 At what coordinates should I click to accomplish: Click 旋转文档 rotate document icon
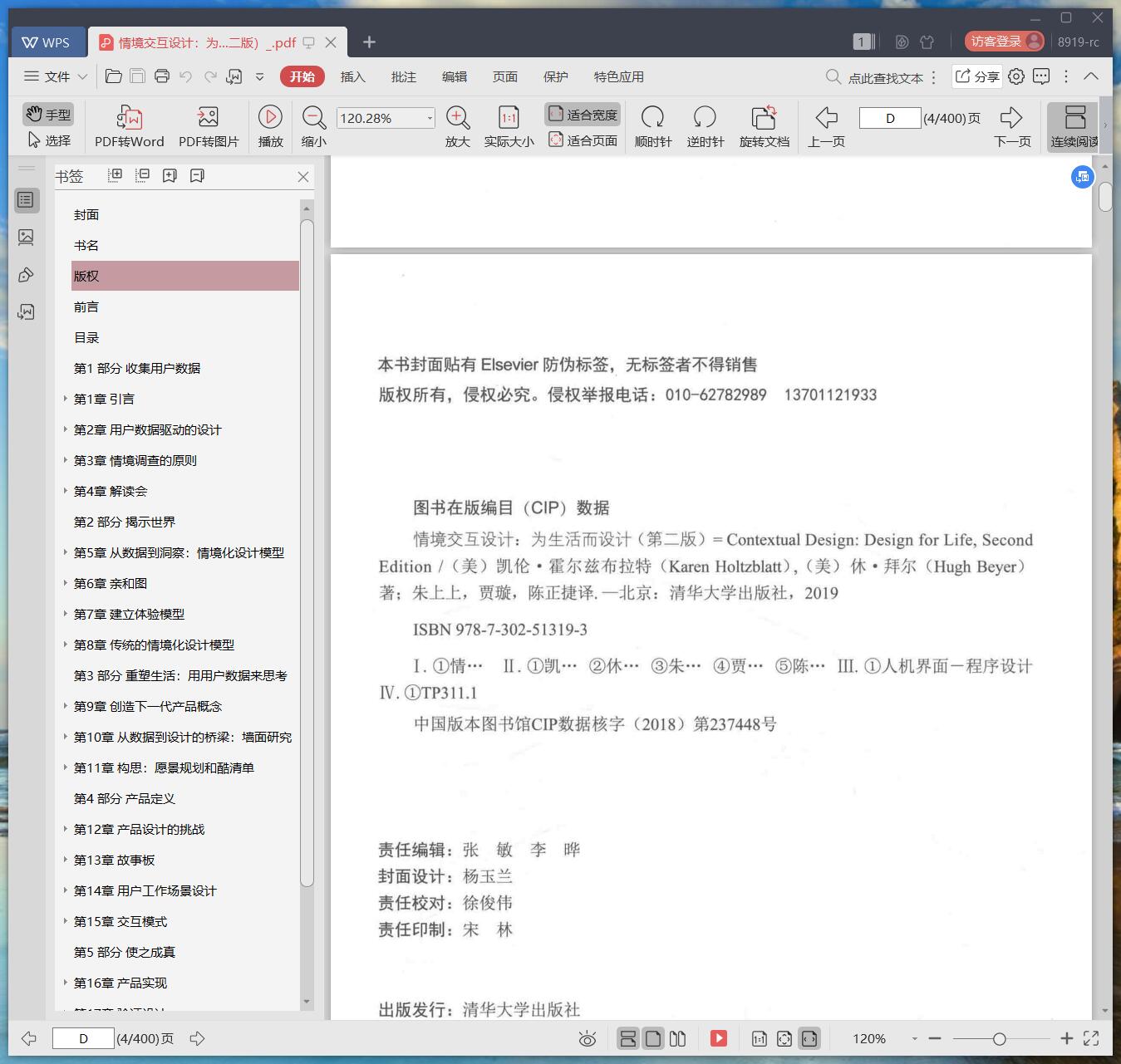(764, 117)
